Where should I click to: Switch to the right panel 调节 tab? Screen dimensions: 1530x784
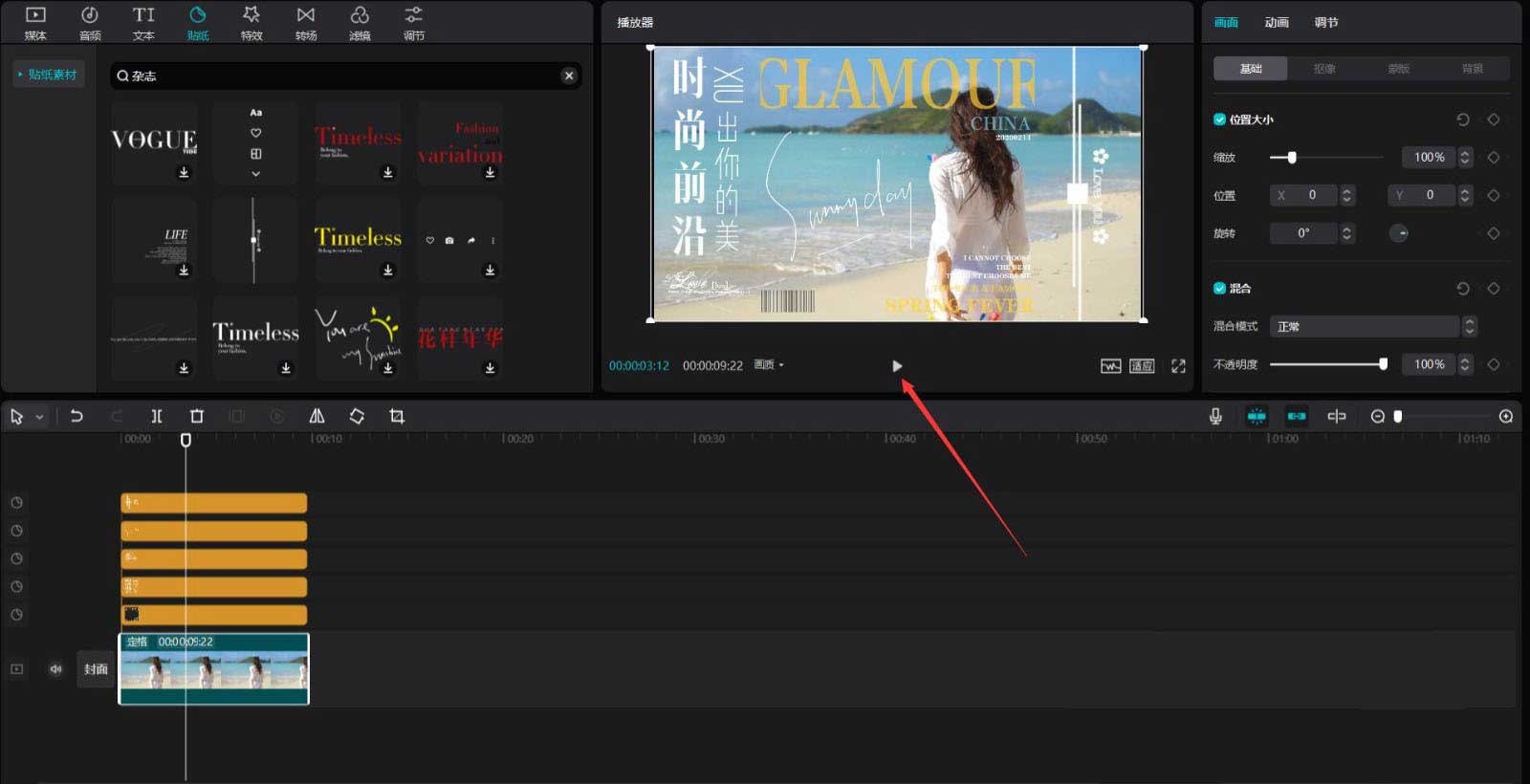tap(1326, 22)
